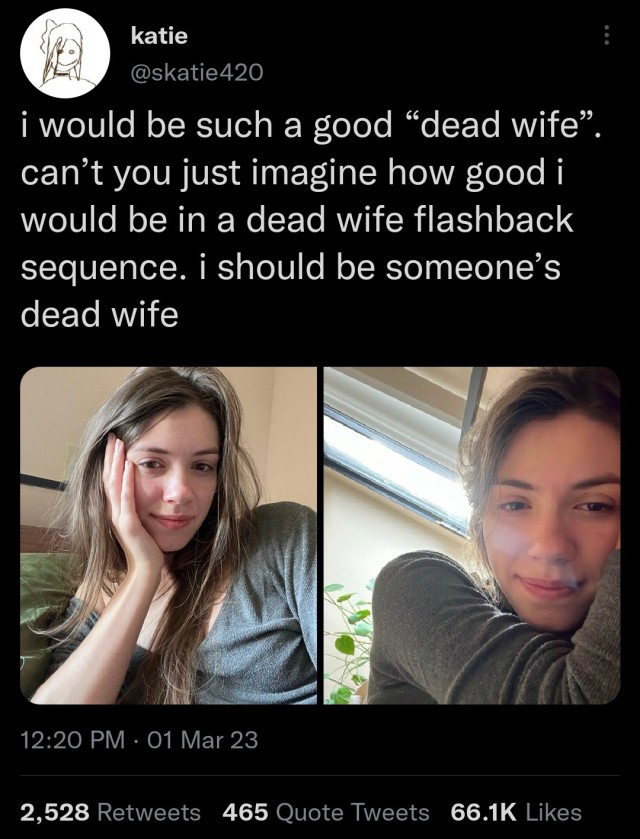Click the 66.1K like count number
640x839 pixels.
click(484, 812)
